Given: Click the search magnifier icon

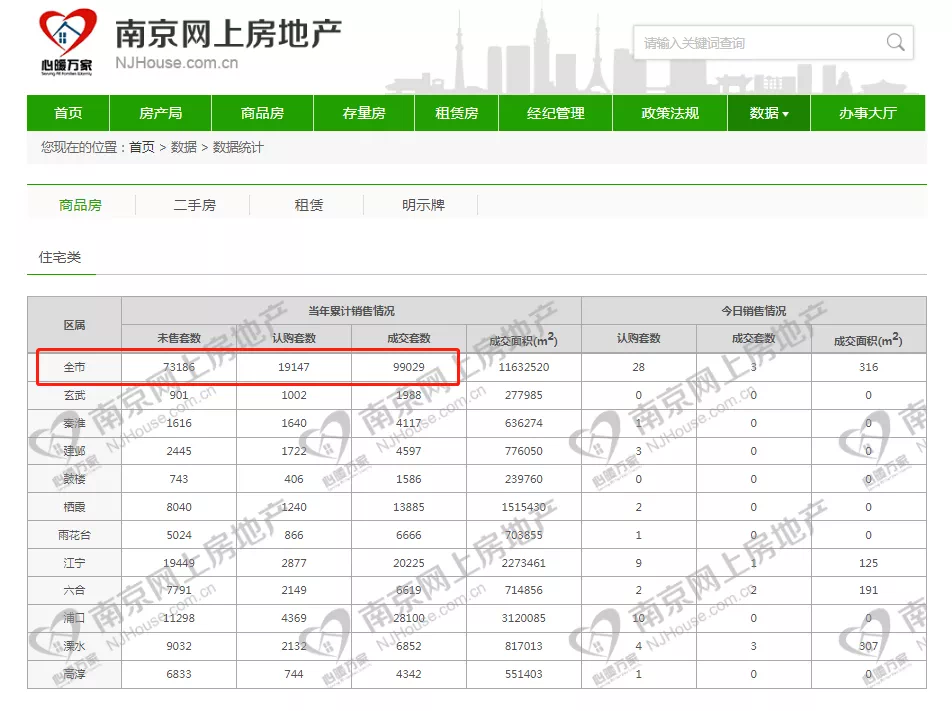Looking at the screenshot, I should click(x=895, y=43).
